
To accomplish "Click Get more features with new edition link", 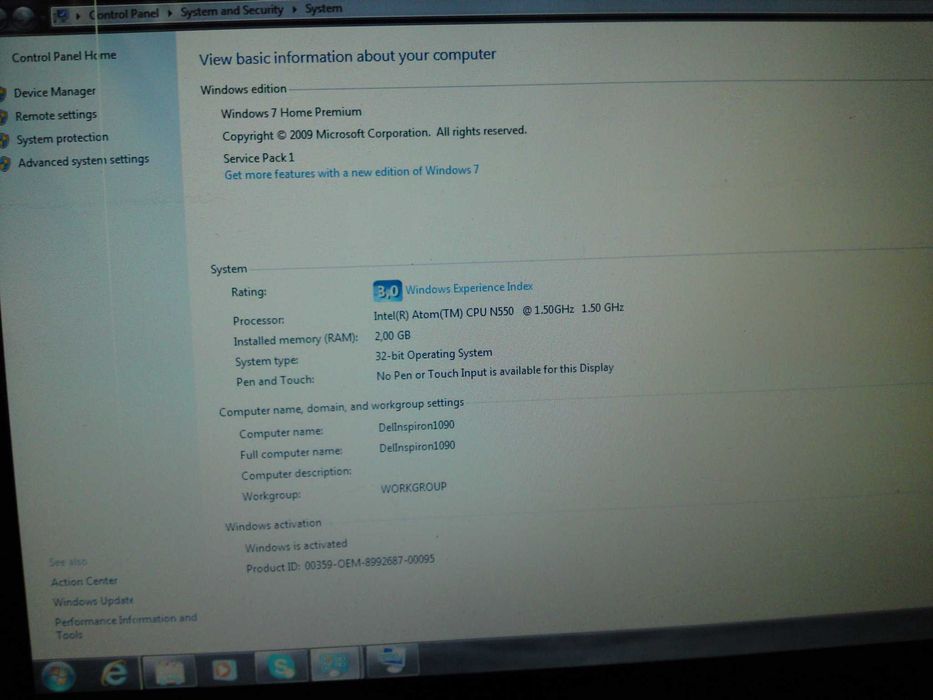I will pos(351,173).
